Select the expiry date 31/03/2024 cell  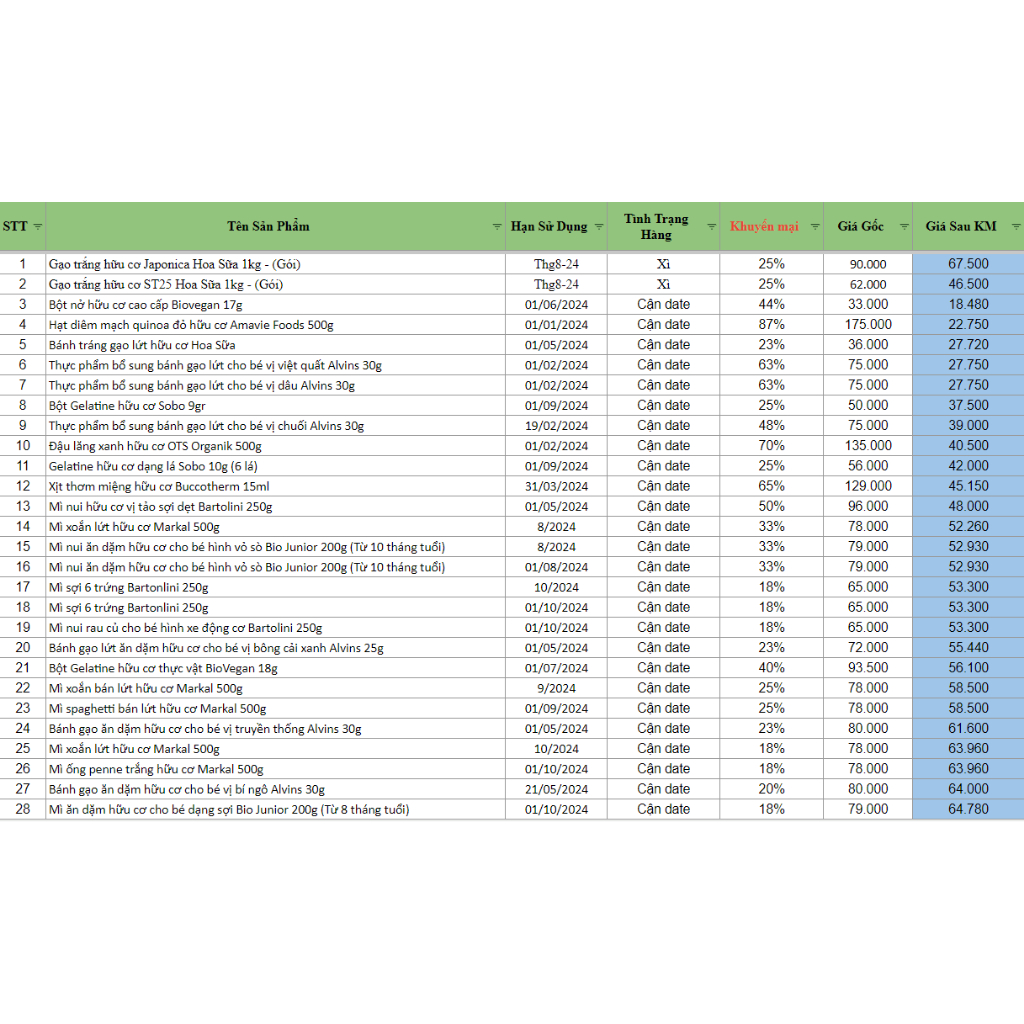(556, 487)
